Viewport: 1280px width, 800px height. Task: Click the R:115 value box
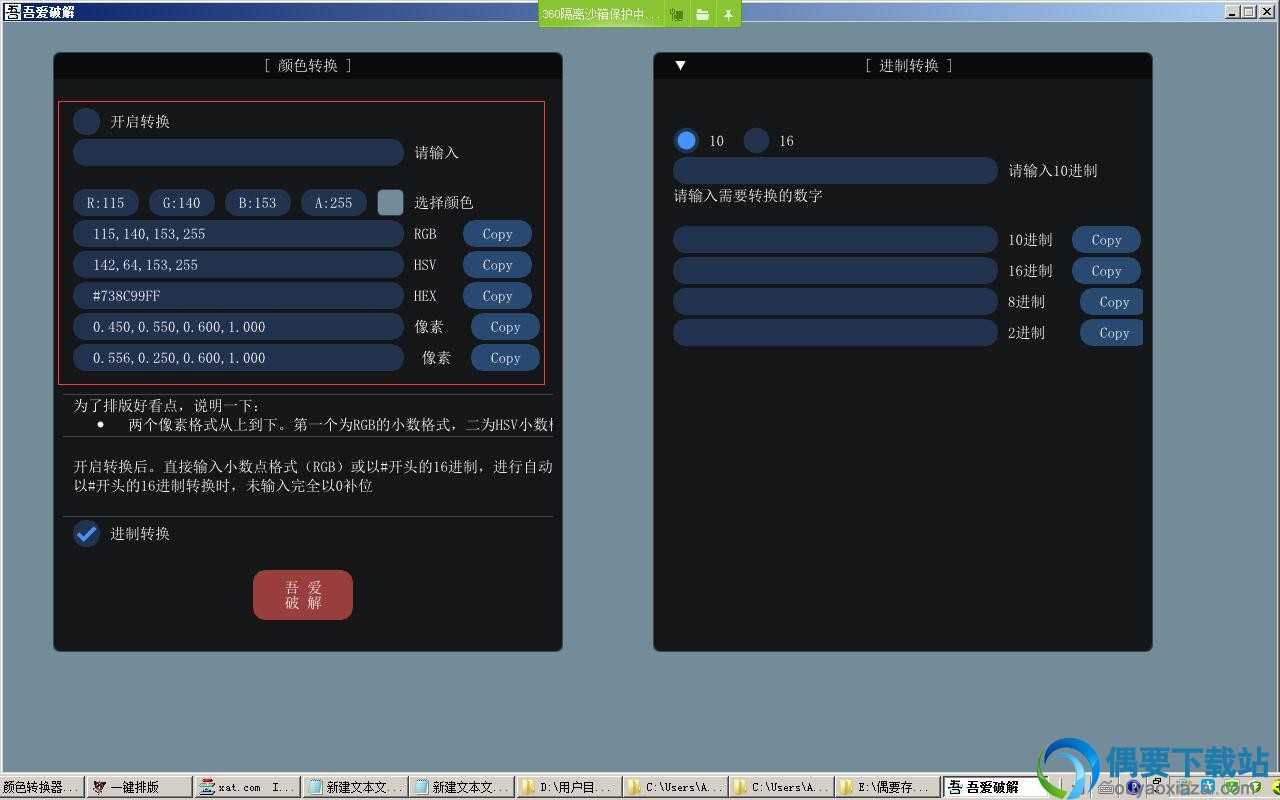pos(106,203)
